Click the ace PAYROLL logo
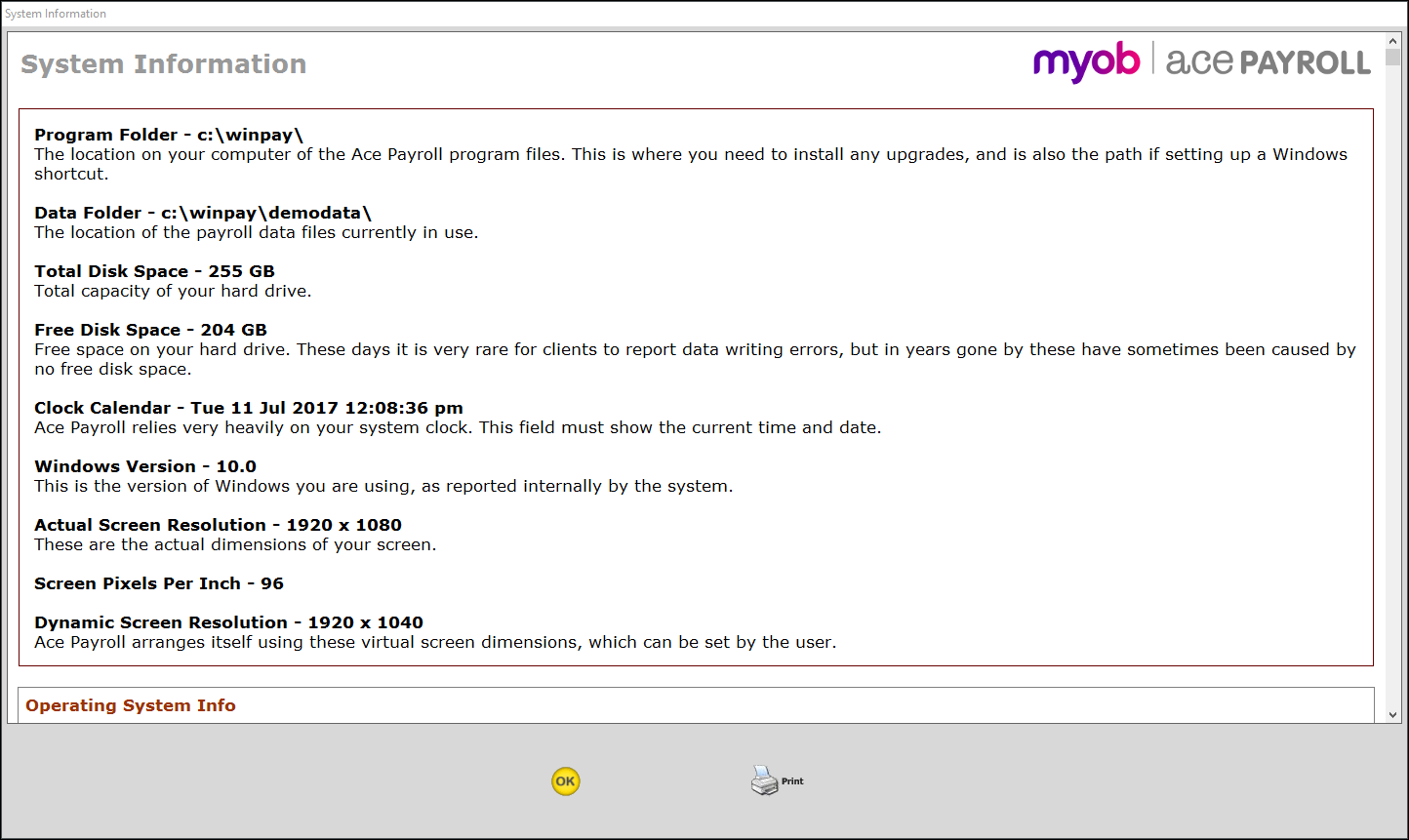1409x840 pixels. [1268, 60]
